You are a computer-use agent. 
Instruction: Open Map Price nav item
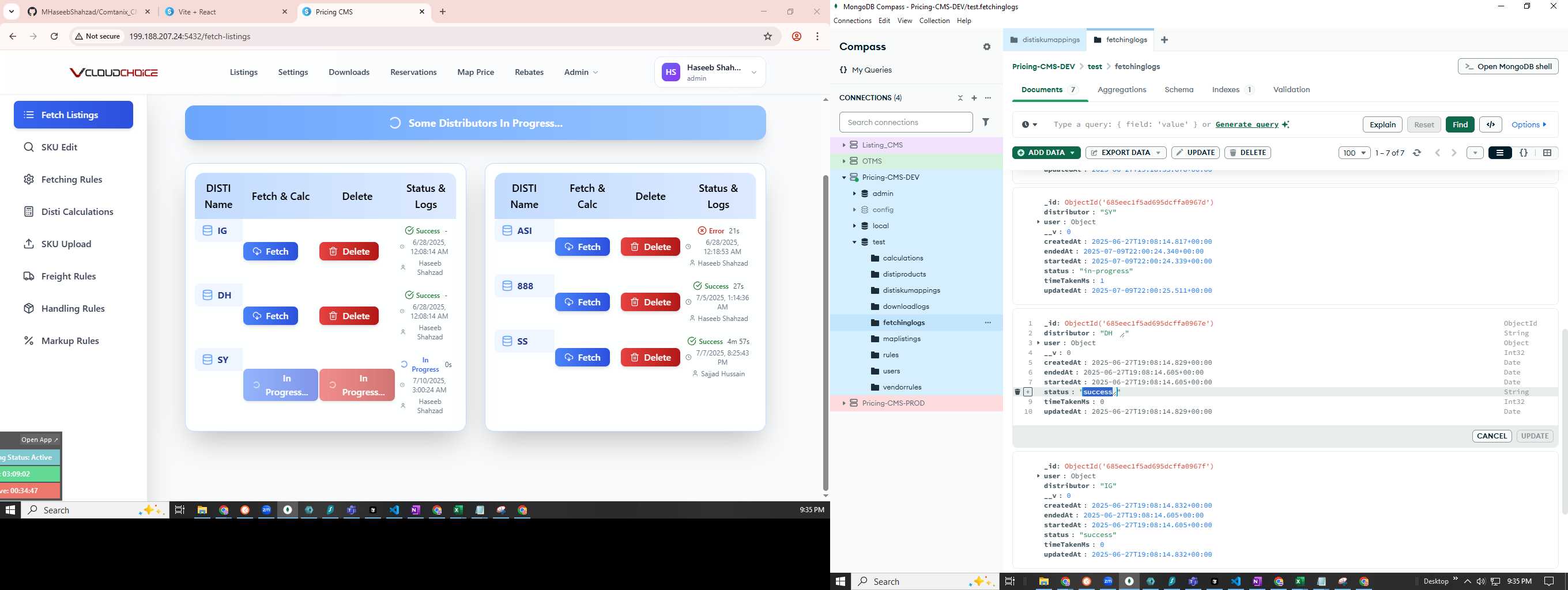pyautogui.click(x=476, y=73)
